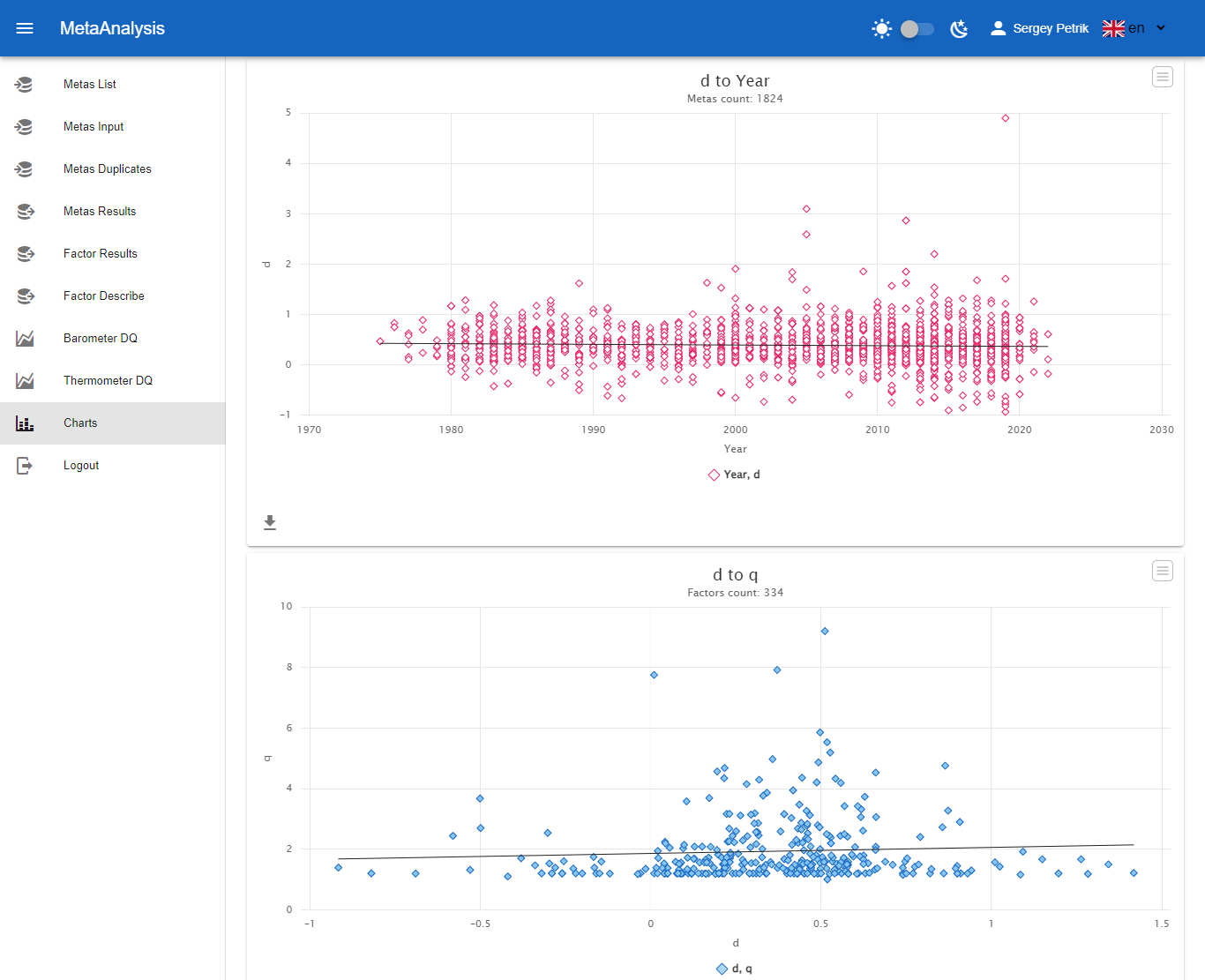Click the outlier point near d=5, 2019

point(1005,118)
